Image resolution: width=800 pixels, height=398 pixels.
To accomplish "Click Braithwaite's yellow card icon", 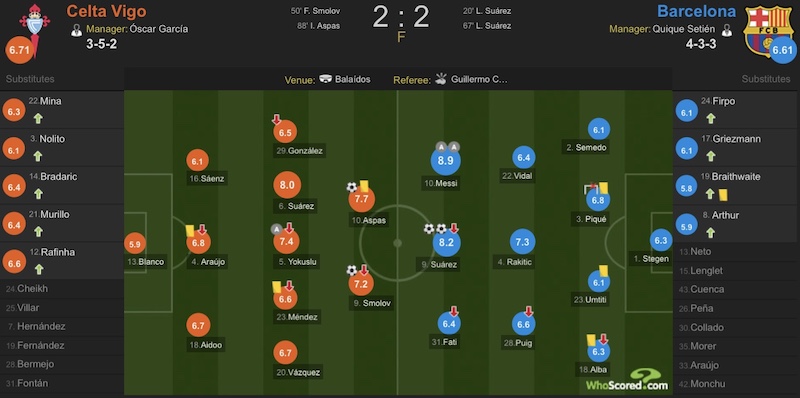I will pos(723,194).
